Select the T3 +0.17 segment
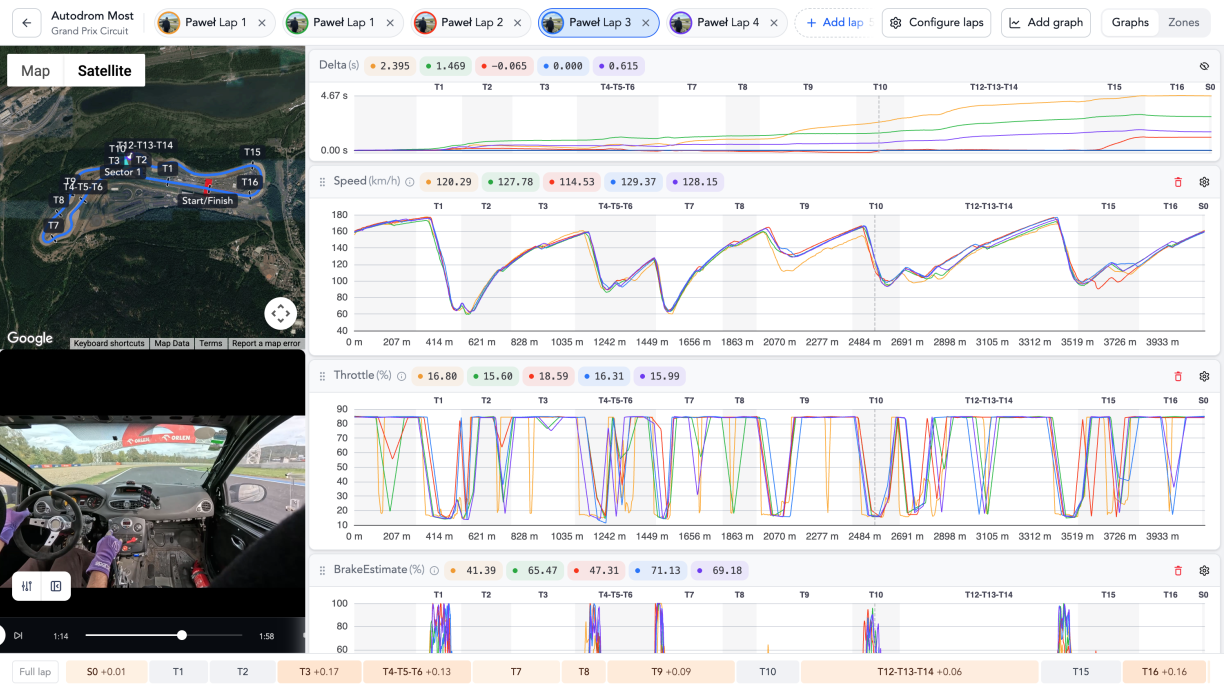Image resolution: width=1224 pixels, height=689 pixels. (x=319, y=672)
